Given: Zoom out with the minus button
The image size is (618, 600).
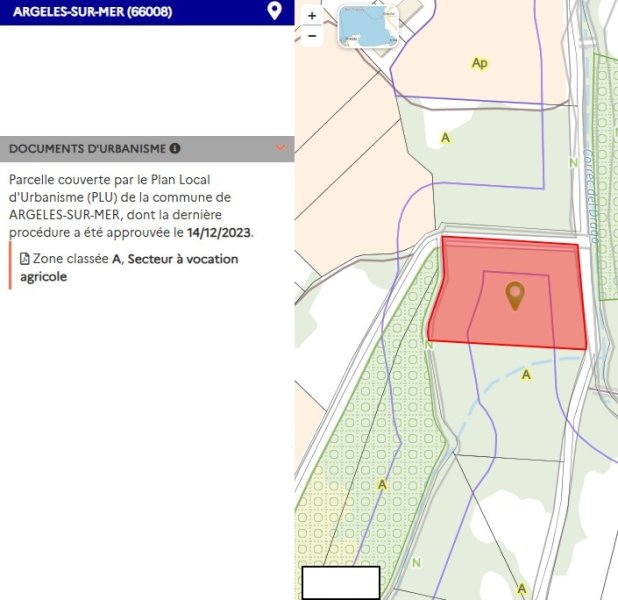Looking at the screenshot, I should (x=312, y=36).
